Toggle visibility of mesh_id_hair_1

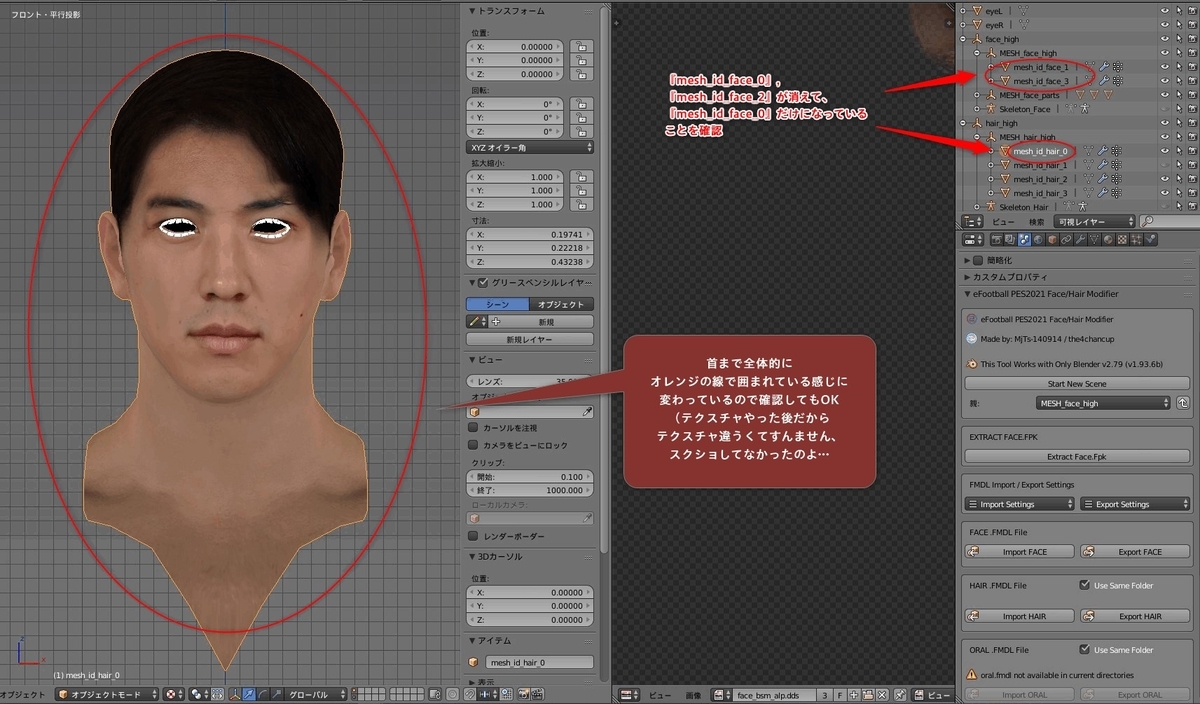tap(1164, 165)
